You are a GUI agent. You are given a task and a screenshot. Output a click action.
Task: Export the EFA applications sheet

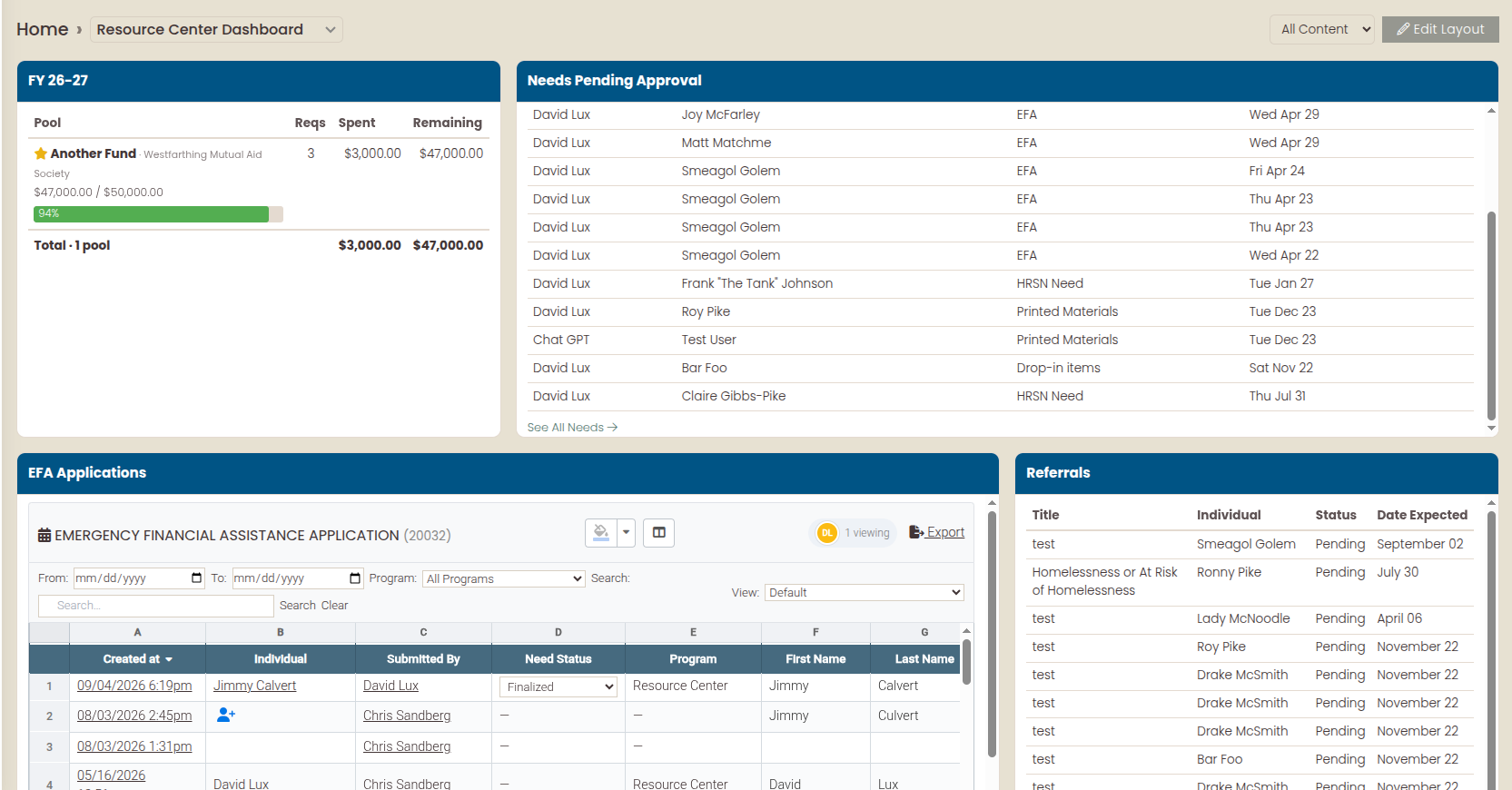pyautogui.click(x=937, y=532)
